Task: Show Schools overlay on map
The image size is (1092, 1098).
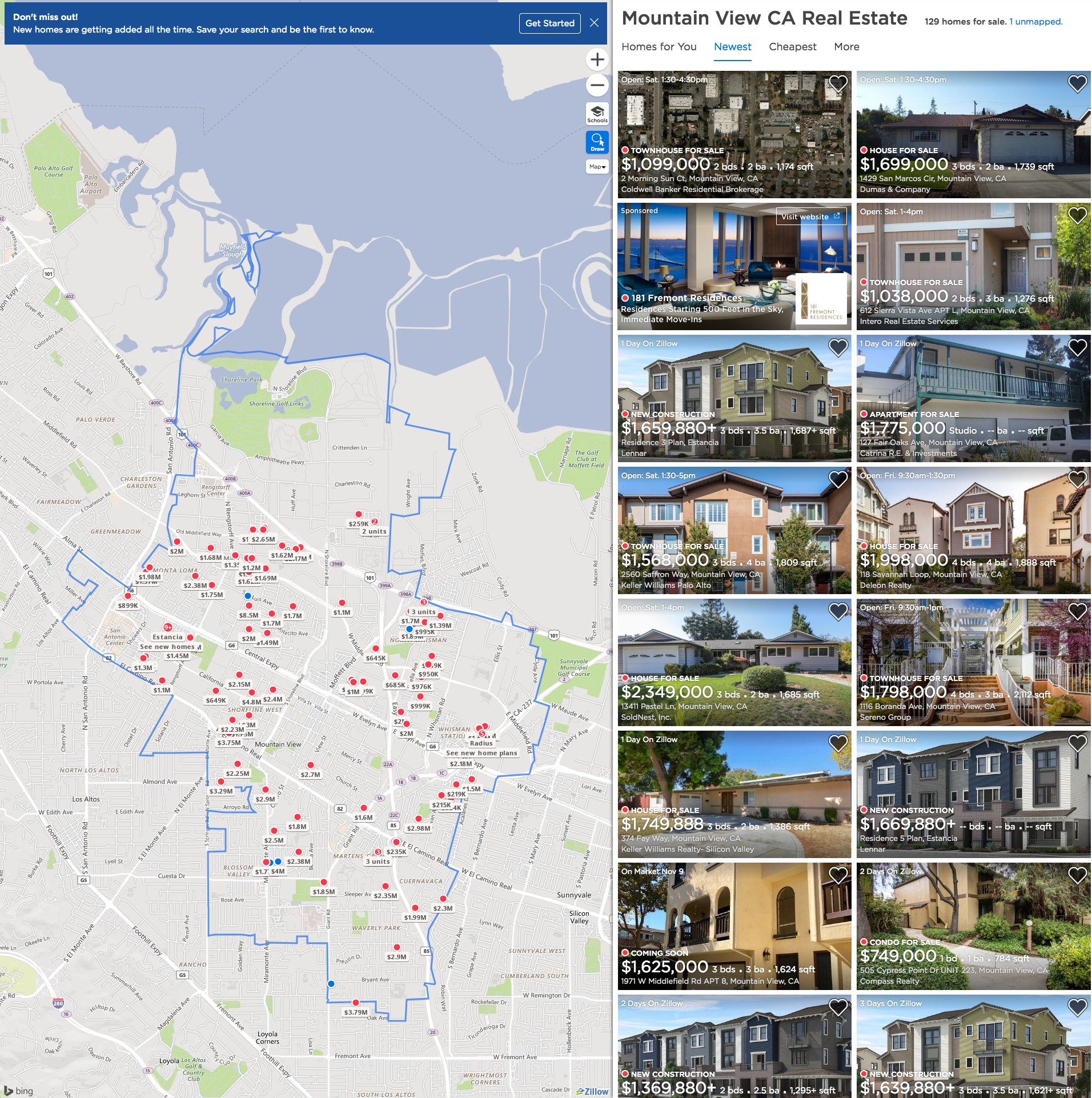Action: [597, 113]
